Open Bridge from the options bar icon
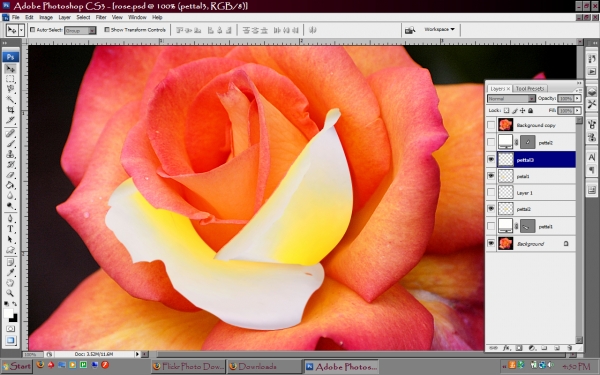Image resolution: width=600 pixels, height=375 pixels. click(410, 30)
